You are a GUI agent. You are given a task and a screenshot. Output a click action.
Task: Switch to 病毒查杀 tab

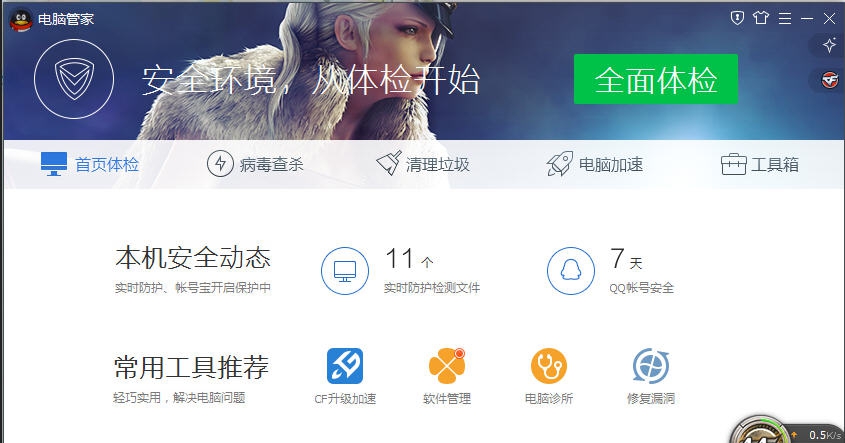click(255, 164)
